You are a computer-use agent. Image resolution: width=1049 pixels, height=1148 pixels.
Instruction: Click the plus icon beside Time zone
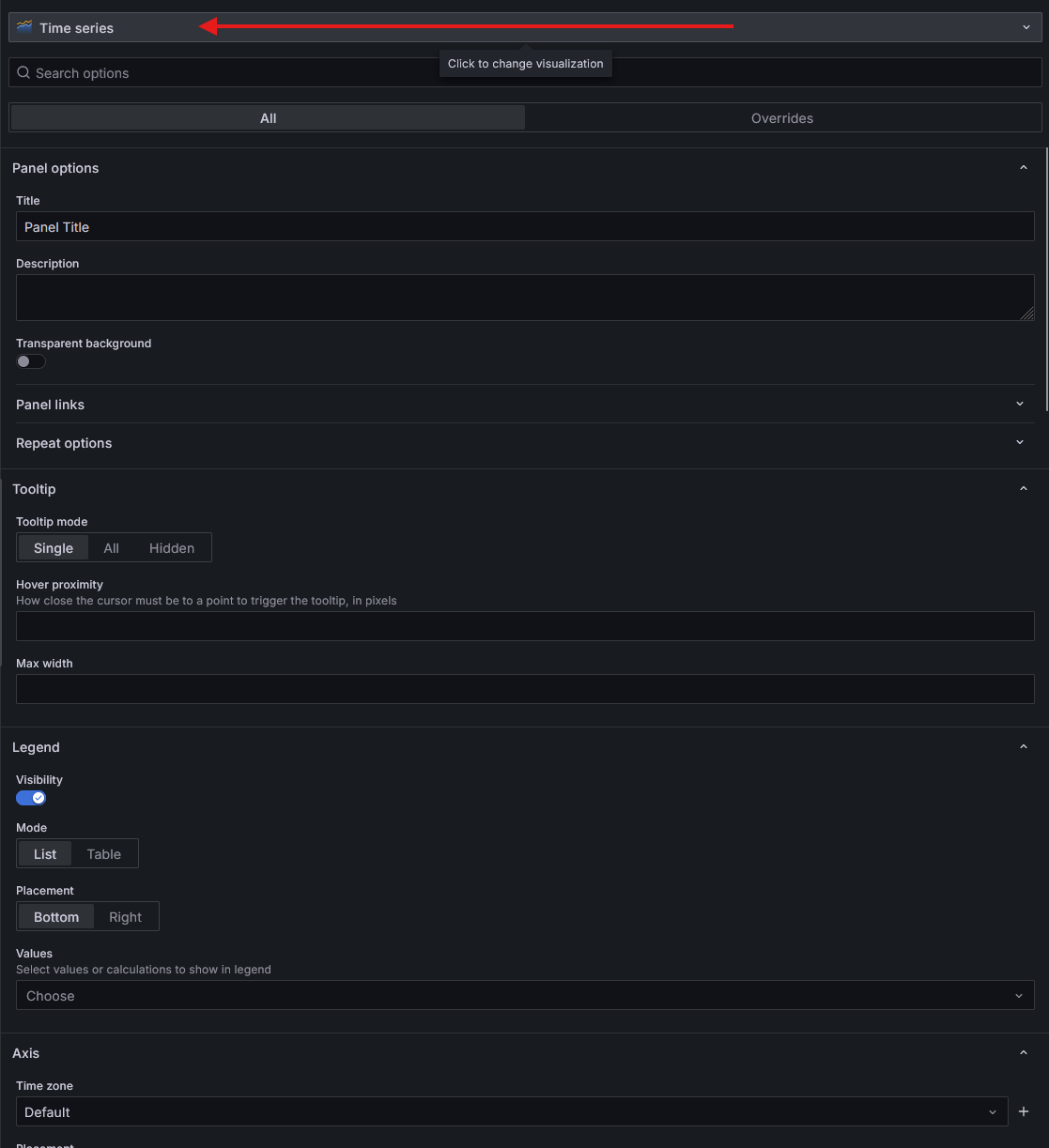click(1024, 1111)
